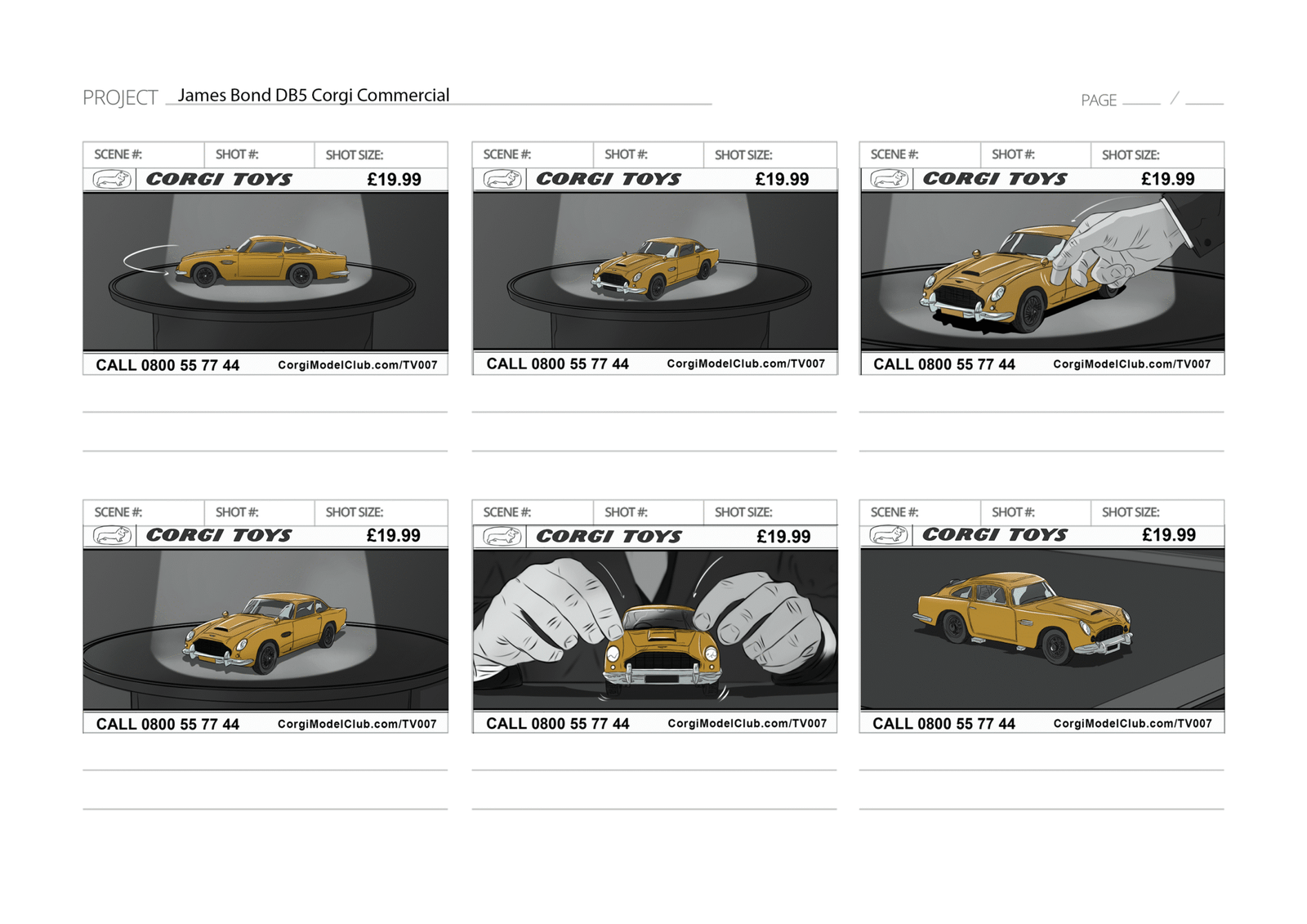Click the SHOT # field of the bottom-middle panel
The width and height of the screenshot is (1307, 924).
tap(648, 512)
